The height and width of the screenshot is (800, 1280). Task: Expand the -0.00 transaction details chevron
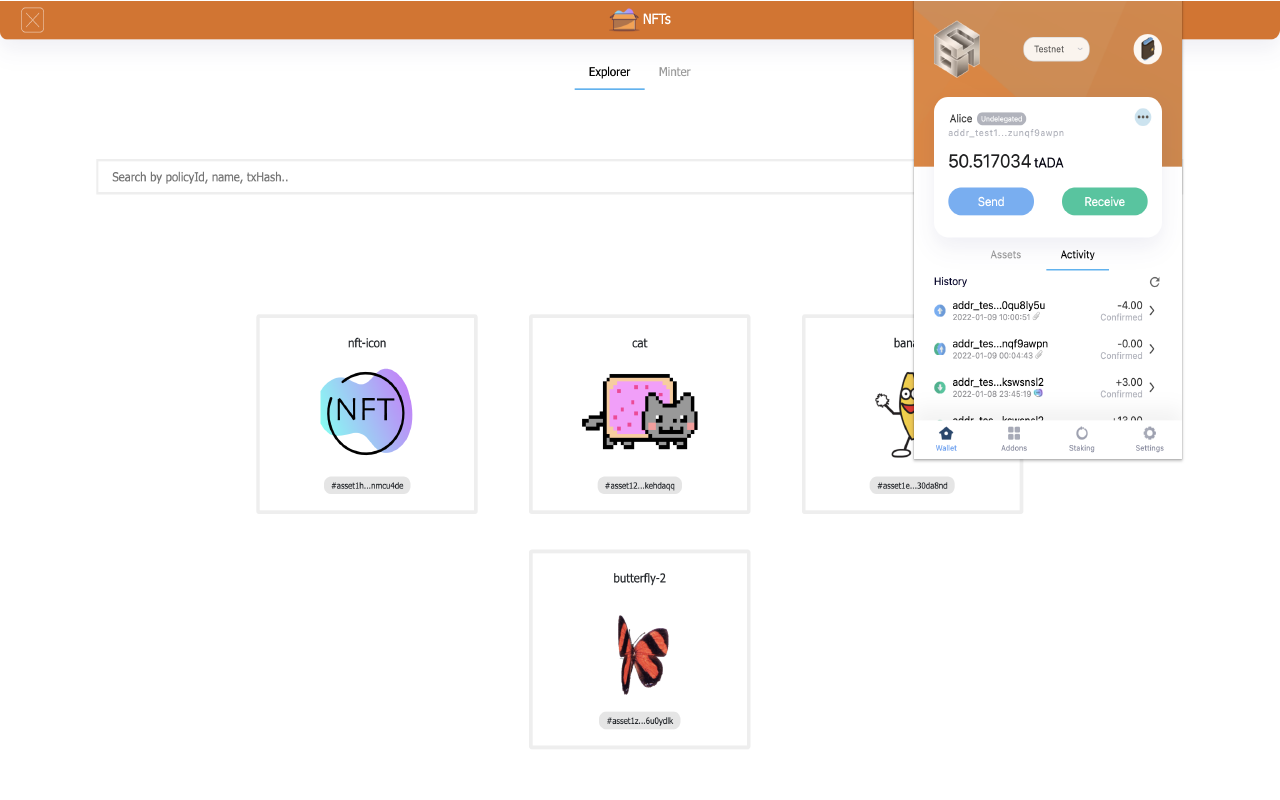[x=1152, y=349]
